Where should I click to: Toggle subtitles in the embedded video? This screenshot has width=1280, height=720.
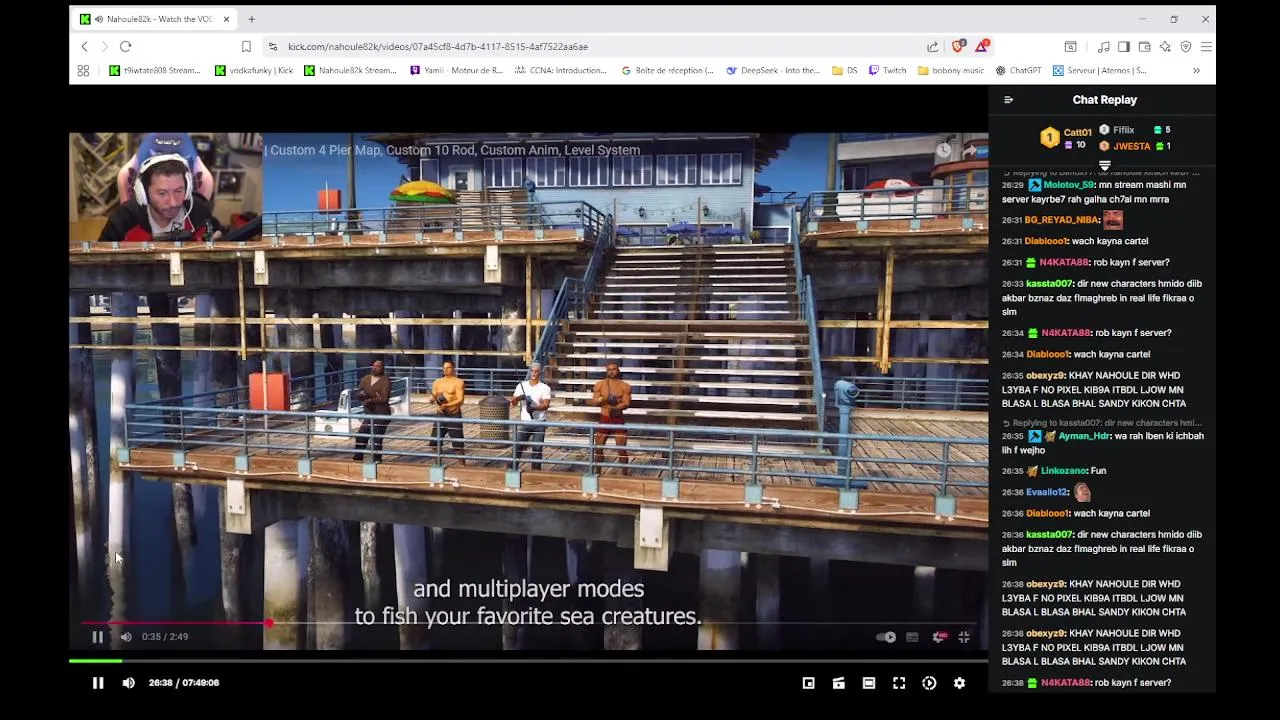[x=912, y=637]
